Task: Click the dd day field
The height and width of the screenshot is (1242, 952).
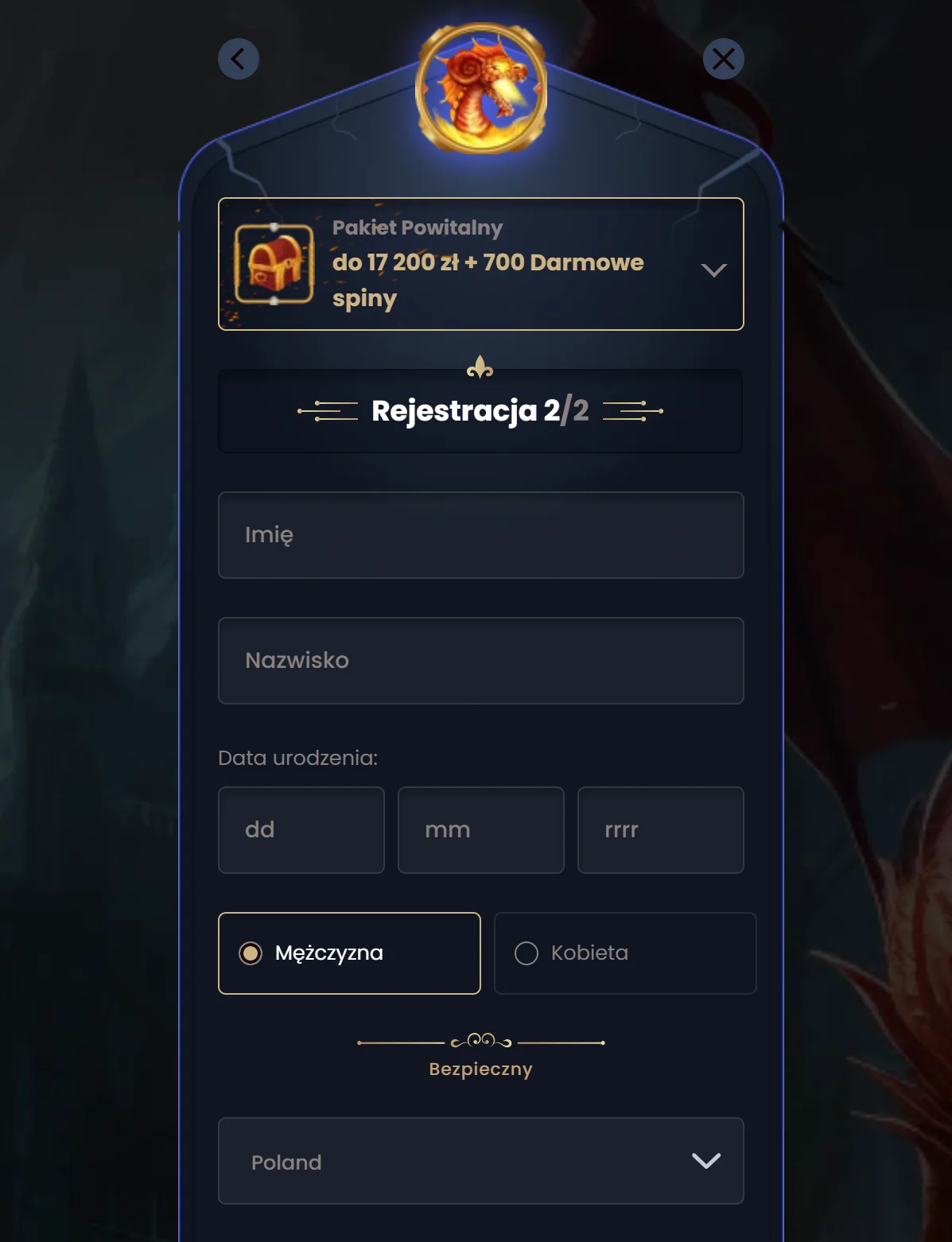Action: pyautogui.click(x=301, y=830)
